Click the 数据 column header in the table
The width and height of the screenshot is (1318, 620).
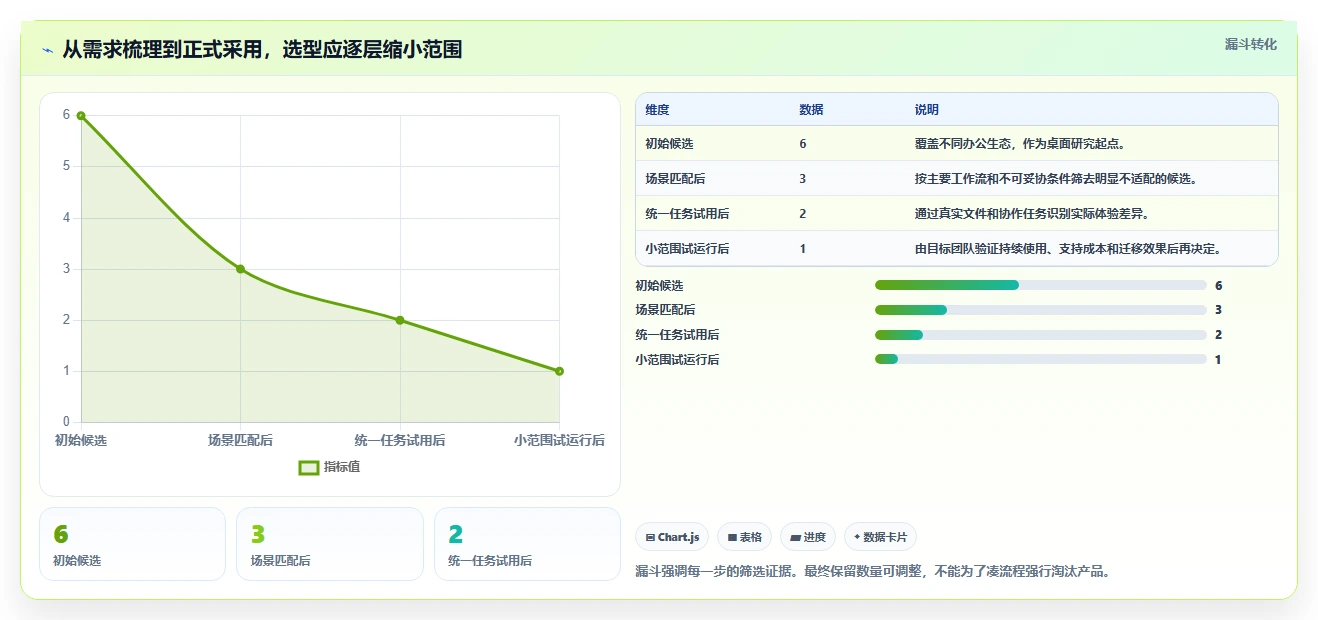[x=811, y=110]
